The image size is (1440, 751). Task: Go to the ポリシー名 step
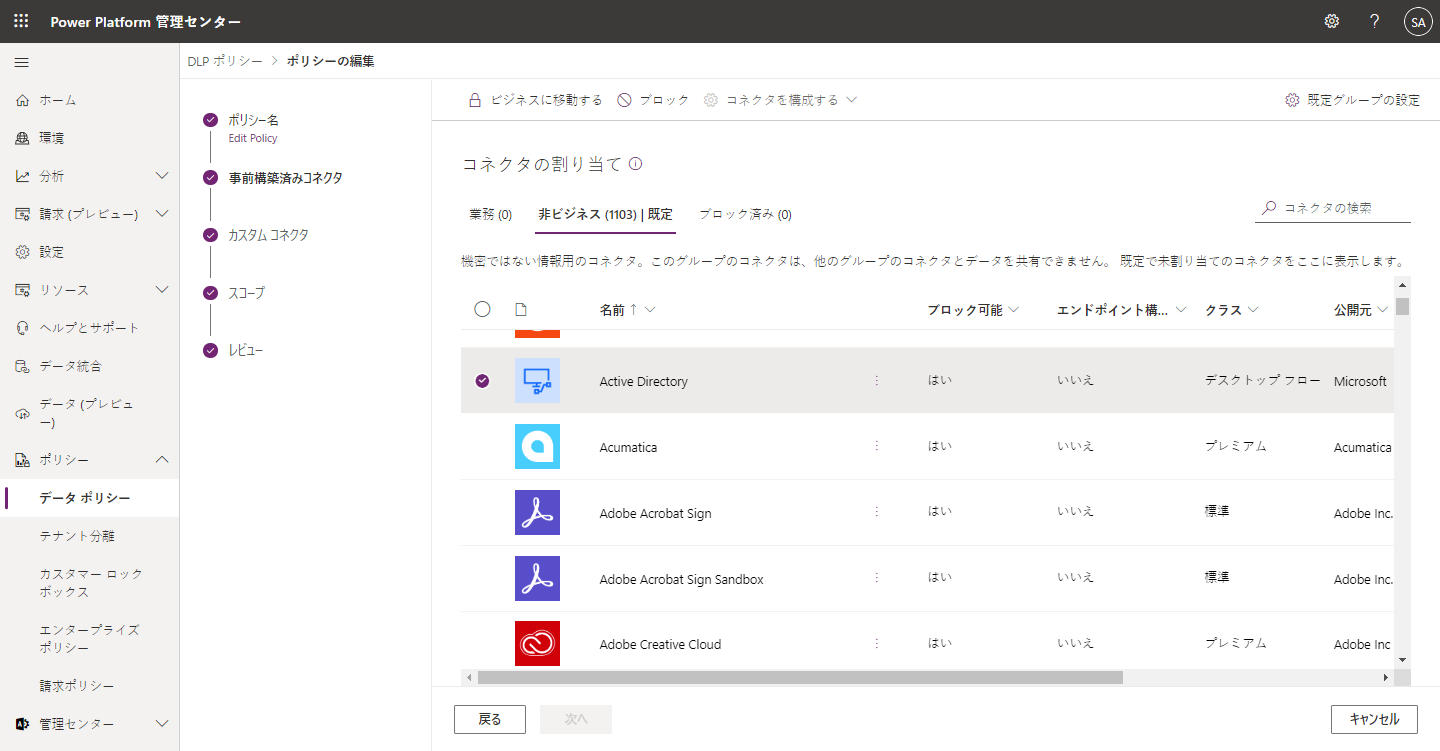pyautogui.click(x=253, y=120)
